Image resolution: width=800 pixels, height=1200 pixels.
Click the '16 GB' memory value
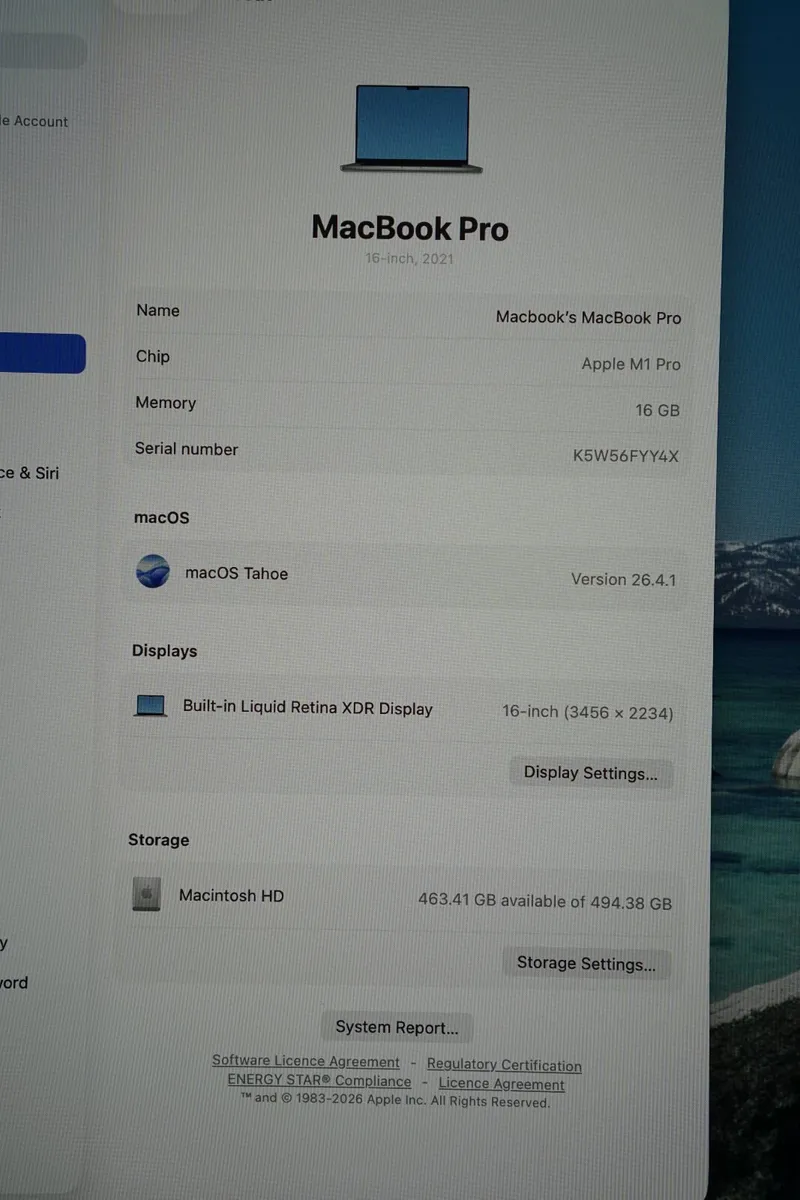tap(657, 410)
